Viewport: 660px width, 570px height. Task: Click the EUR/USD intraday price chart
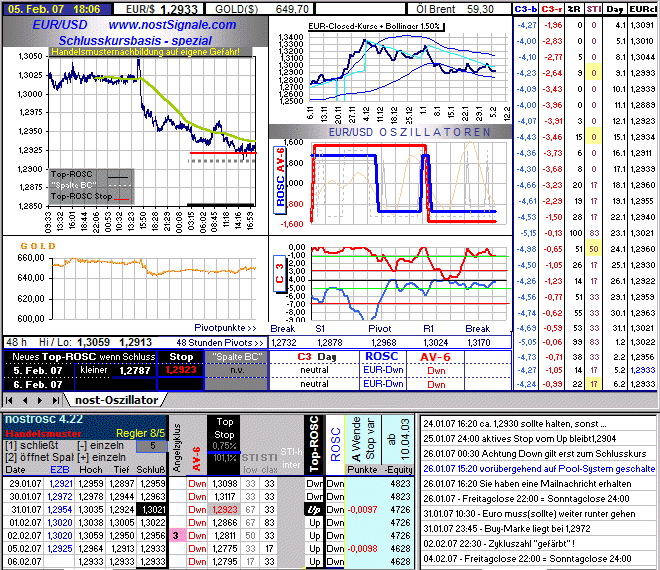point(152,131)
